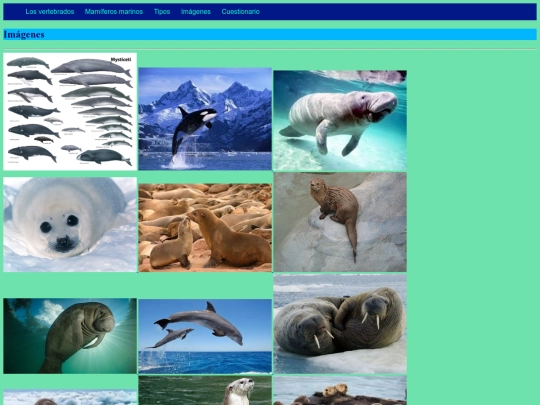This screenshot has width=540, height=405.
Task: Open the jumping orca photo
Action: click(x=205, y=119)
